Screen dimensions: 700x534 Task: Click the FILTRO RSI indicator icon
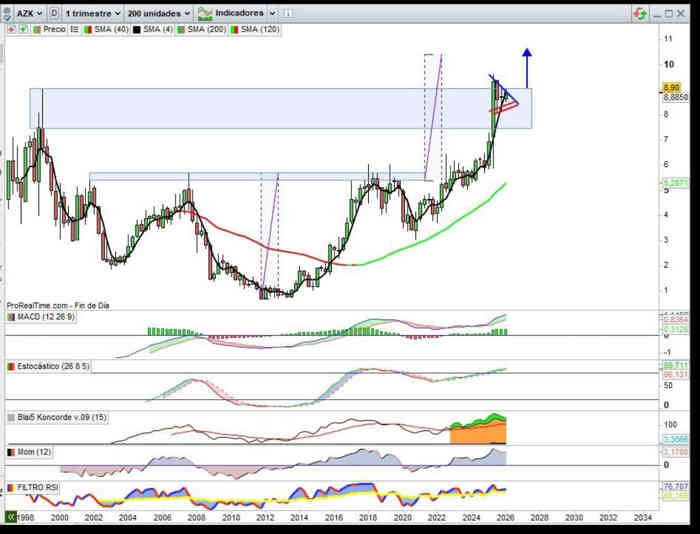pyautogui.click(x=11, y=487)
